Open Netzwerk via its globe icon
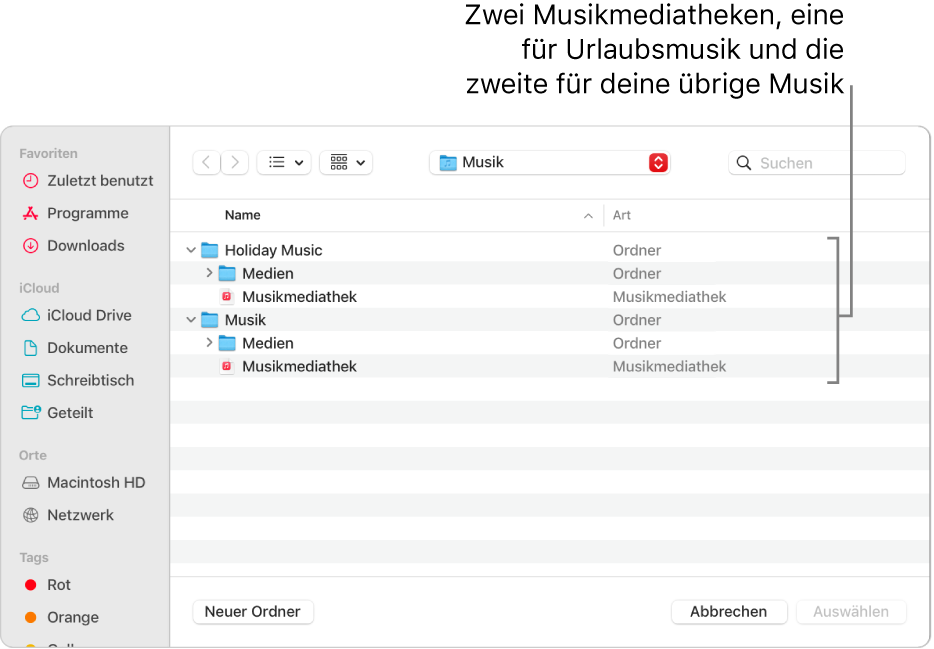 [x=31, y=515]
